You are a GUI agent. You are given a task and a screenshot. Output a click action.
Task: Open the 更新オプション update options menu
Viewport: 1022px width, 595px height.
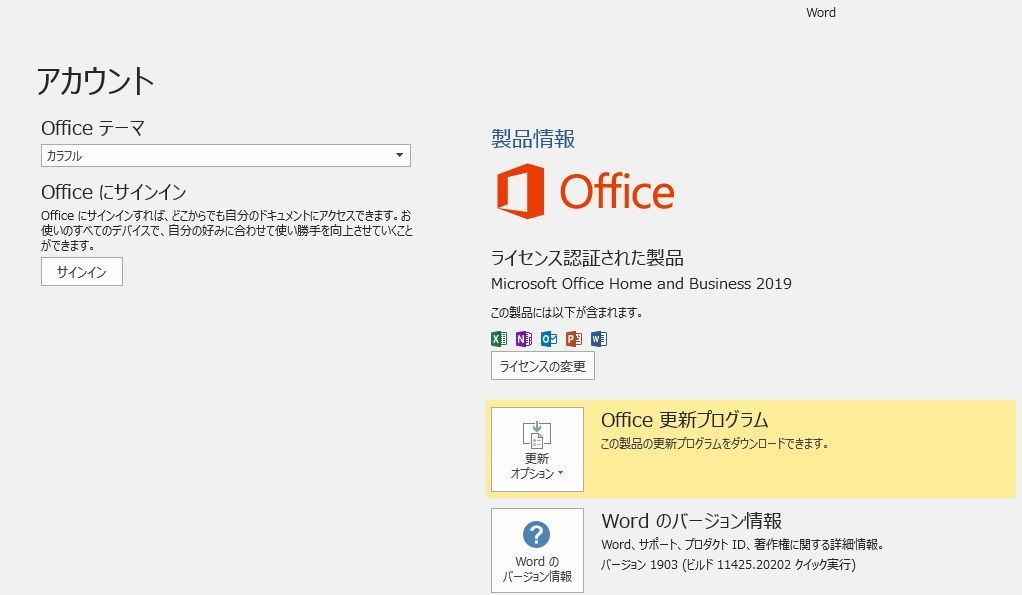click(x=537, y=450)
